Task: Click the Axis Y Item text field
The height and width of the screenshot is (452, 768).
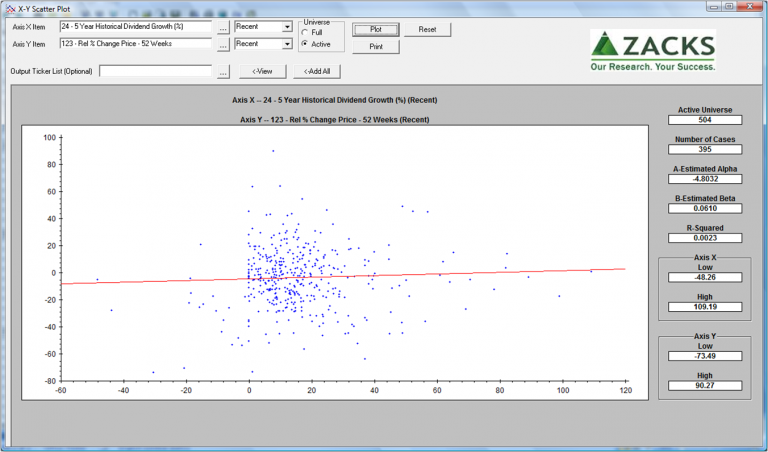Action: (134, 44)
